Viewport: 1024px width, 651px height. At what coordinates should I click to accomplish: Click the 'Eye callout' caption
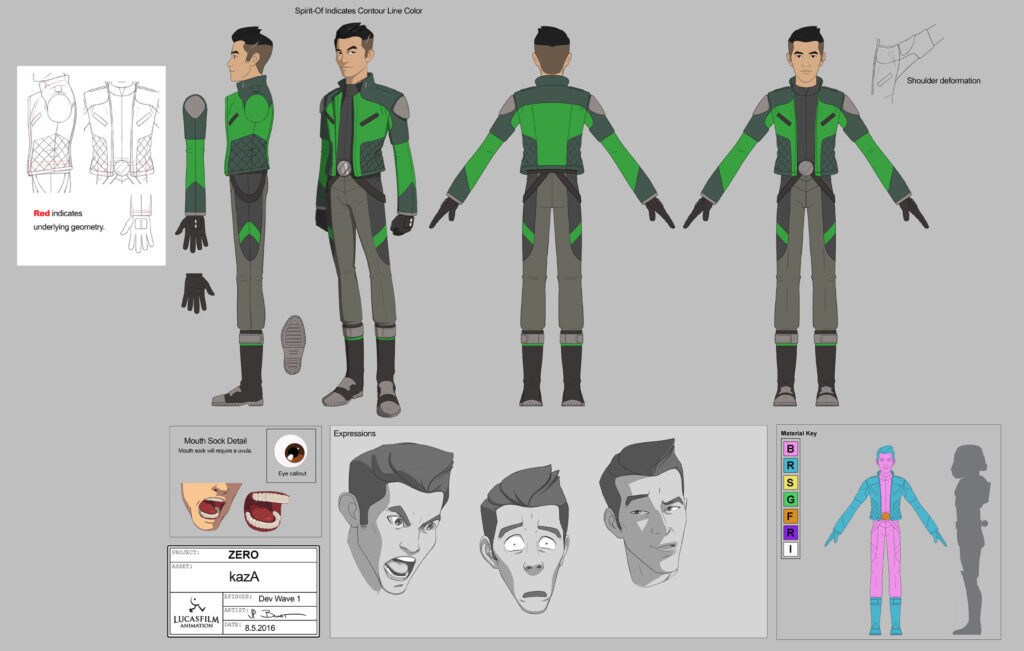292,473
